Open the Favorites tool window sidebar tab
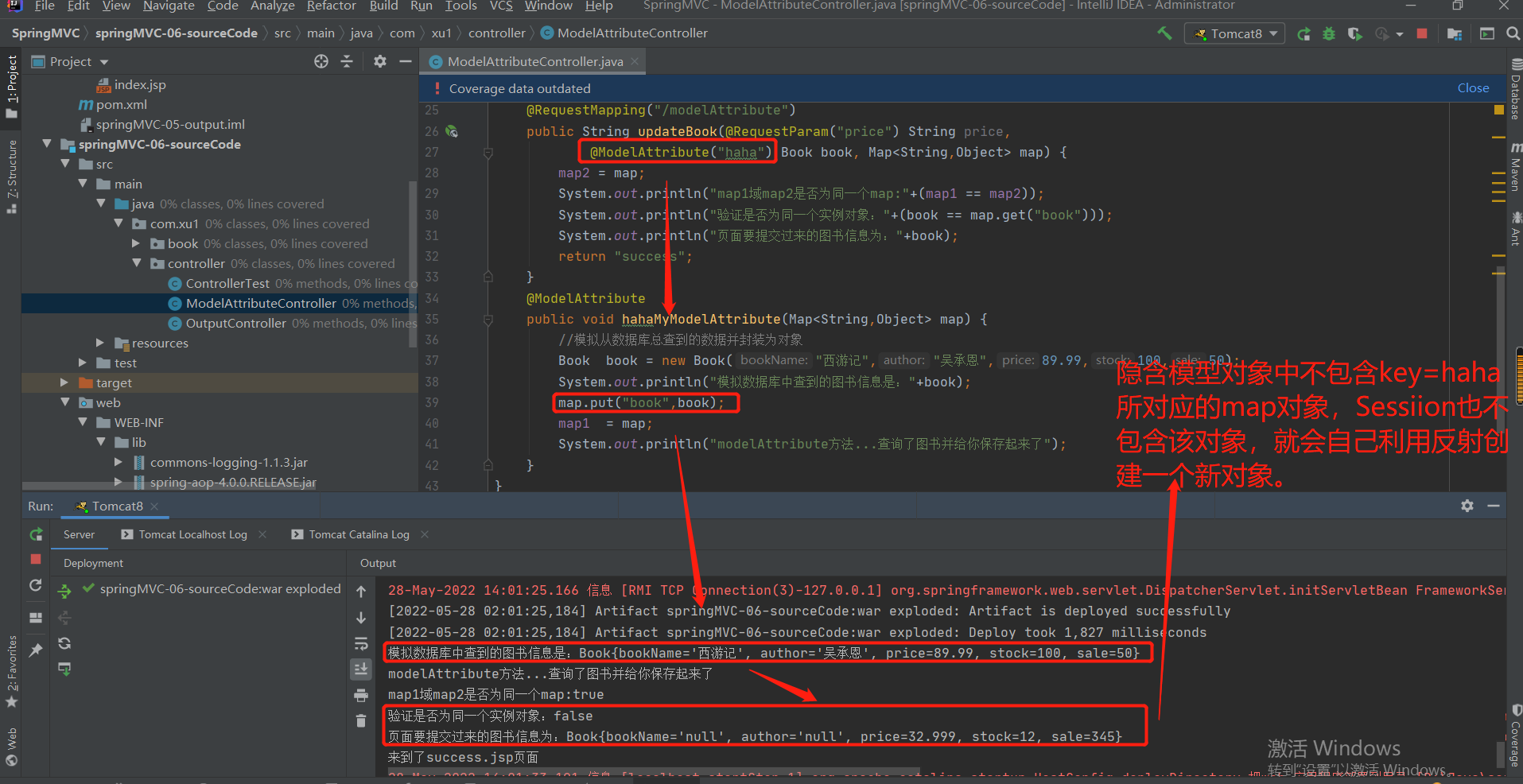This screenshot has height=784, width=1523. pyautogui.click(x=11, y=672)
